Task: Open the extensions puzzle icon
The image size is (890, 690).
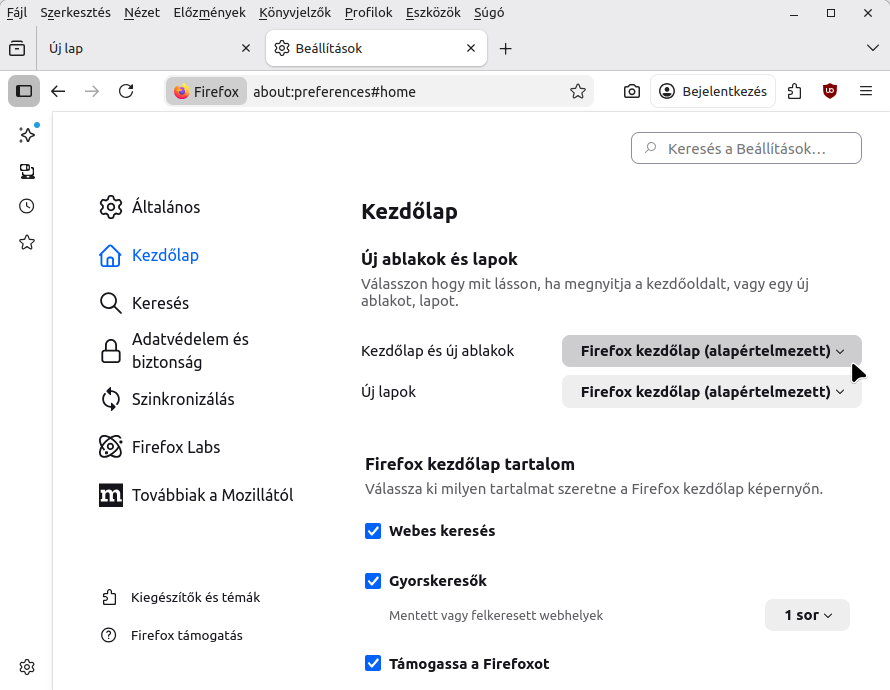Action: pos(794,90)
